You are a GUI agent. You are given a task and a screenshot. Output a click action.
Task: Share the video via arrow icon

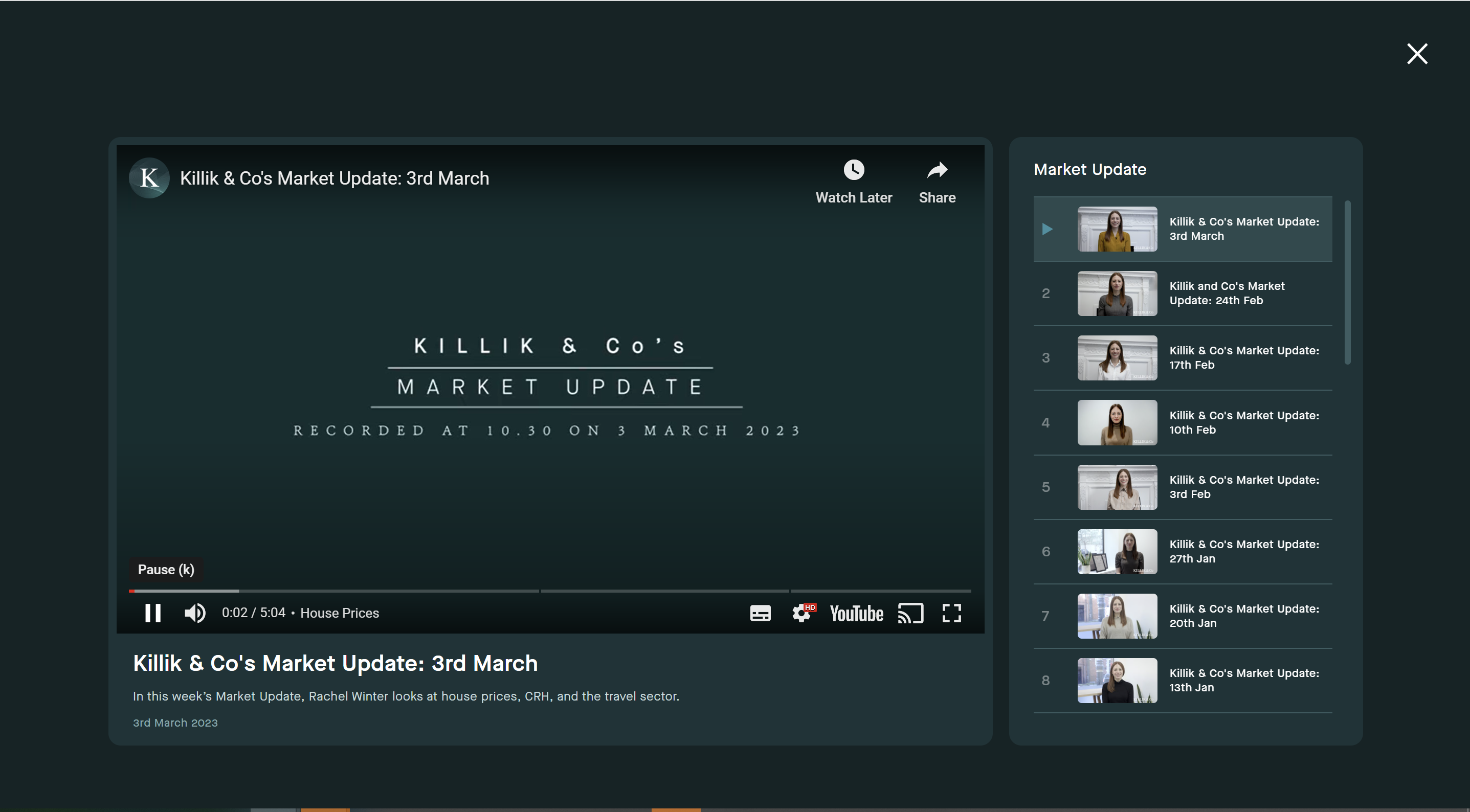point(937,170)
